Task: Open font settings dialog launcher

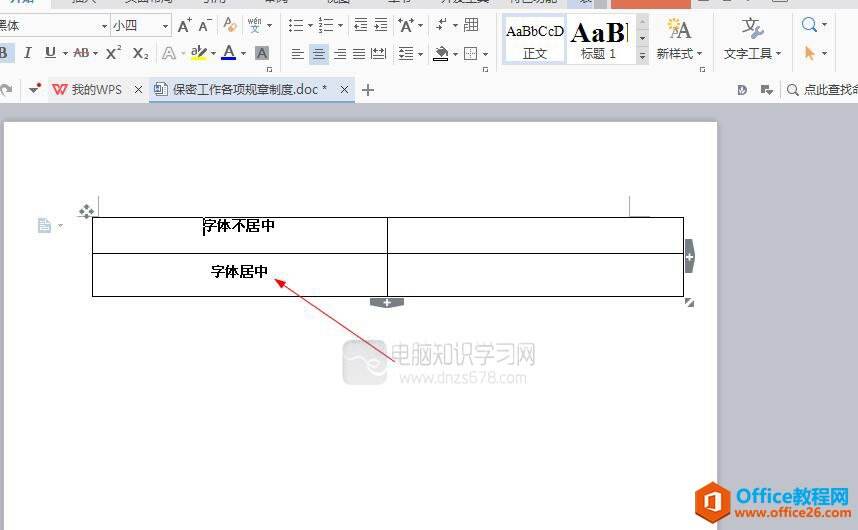Action: coord(269,69)
